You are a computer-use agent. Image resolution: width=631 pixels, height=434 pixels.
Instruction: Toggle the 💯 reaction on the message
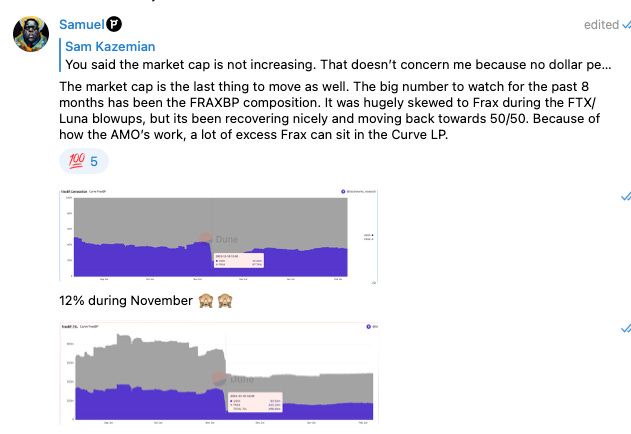(x=84, y=161)
